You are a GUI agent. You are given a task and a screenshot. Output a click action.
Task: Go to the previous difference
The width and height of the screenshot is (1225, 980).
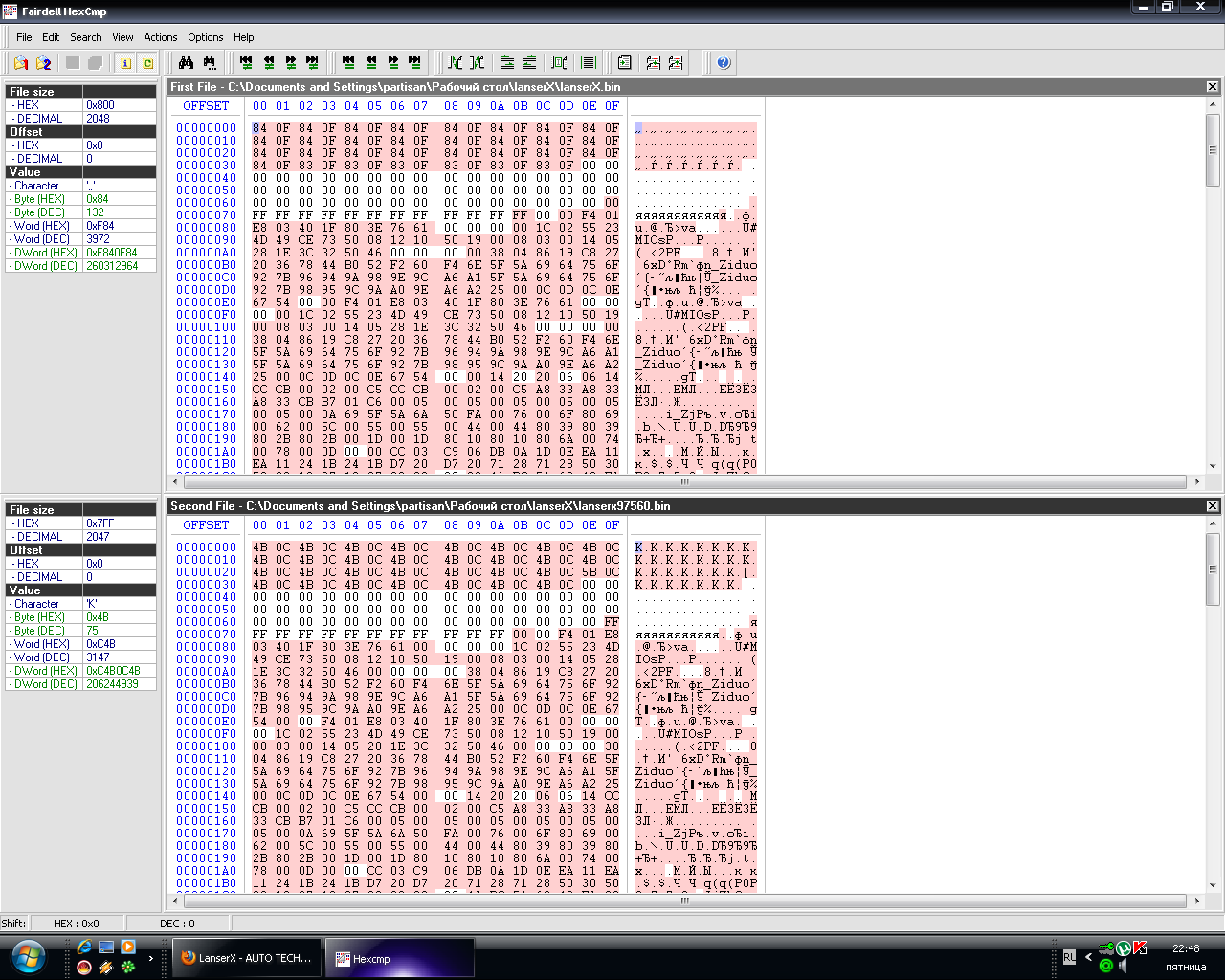click(269, 62)
